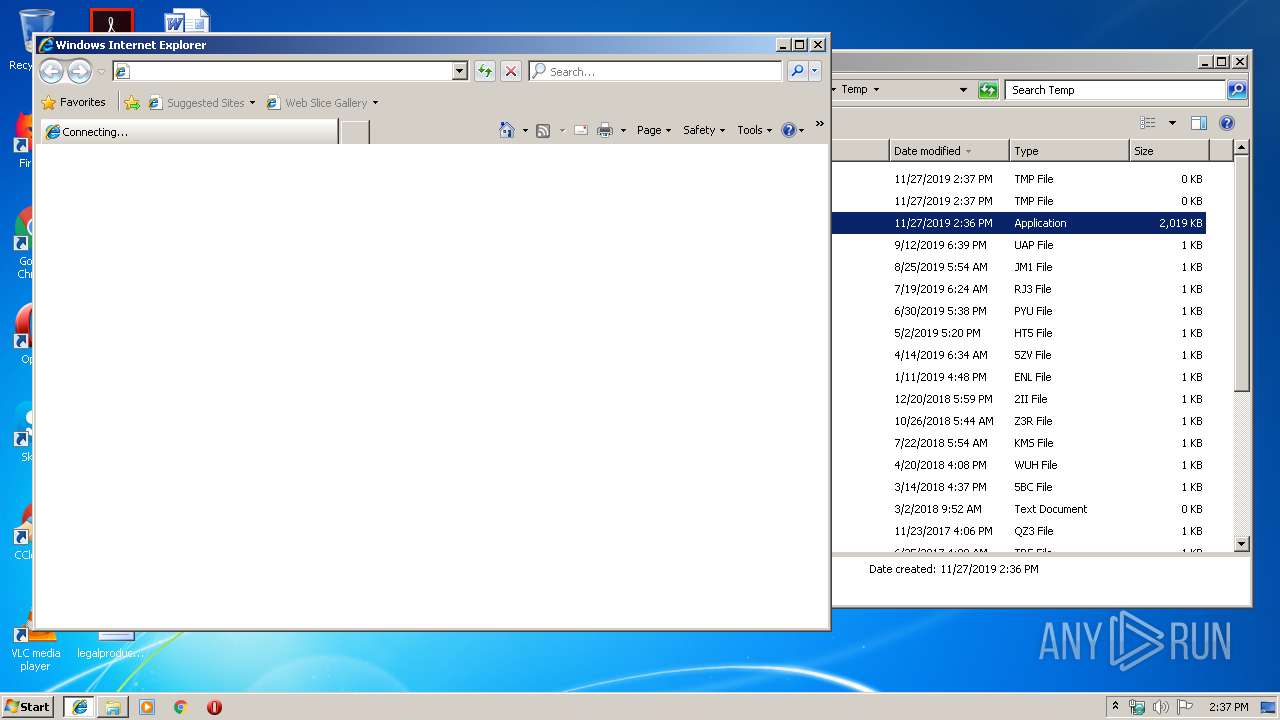Image resolution: width=1280 pixels, height=720 pixels.
Task: Click the Favorites button label
Action: [x=83, y=102]
